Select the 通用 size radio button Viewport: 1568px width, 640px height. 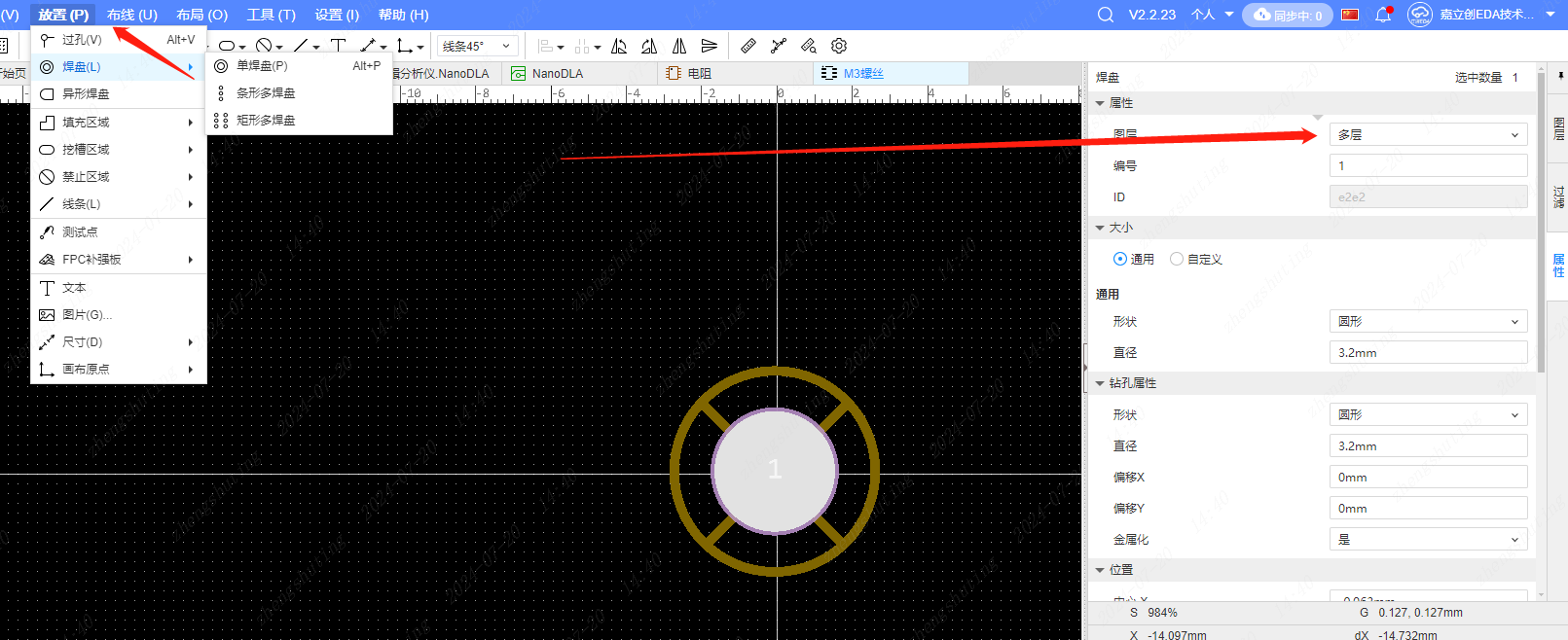pos(1120,259)
